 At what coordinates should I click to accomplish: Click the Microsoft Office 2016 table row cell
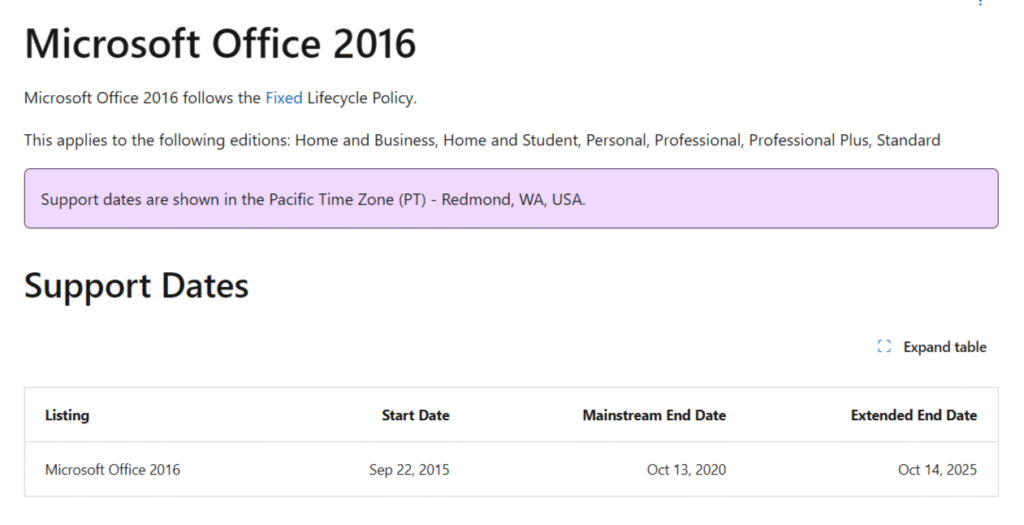pyautogui.click(x=113, y=469)
